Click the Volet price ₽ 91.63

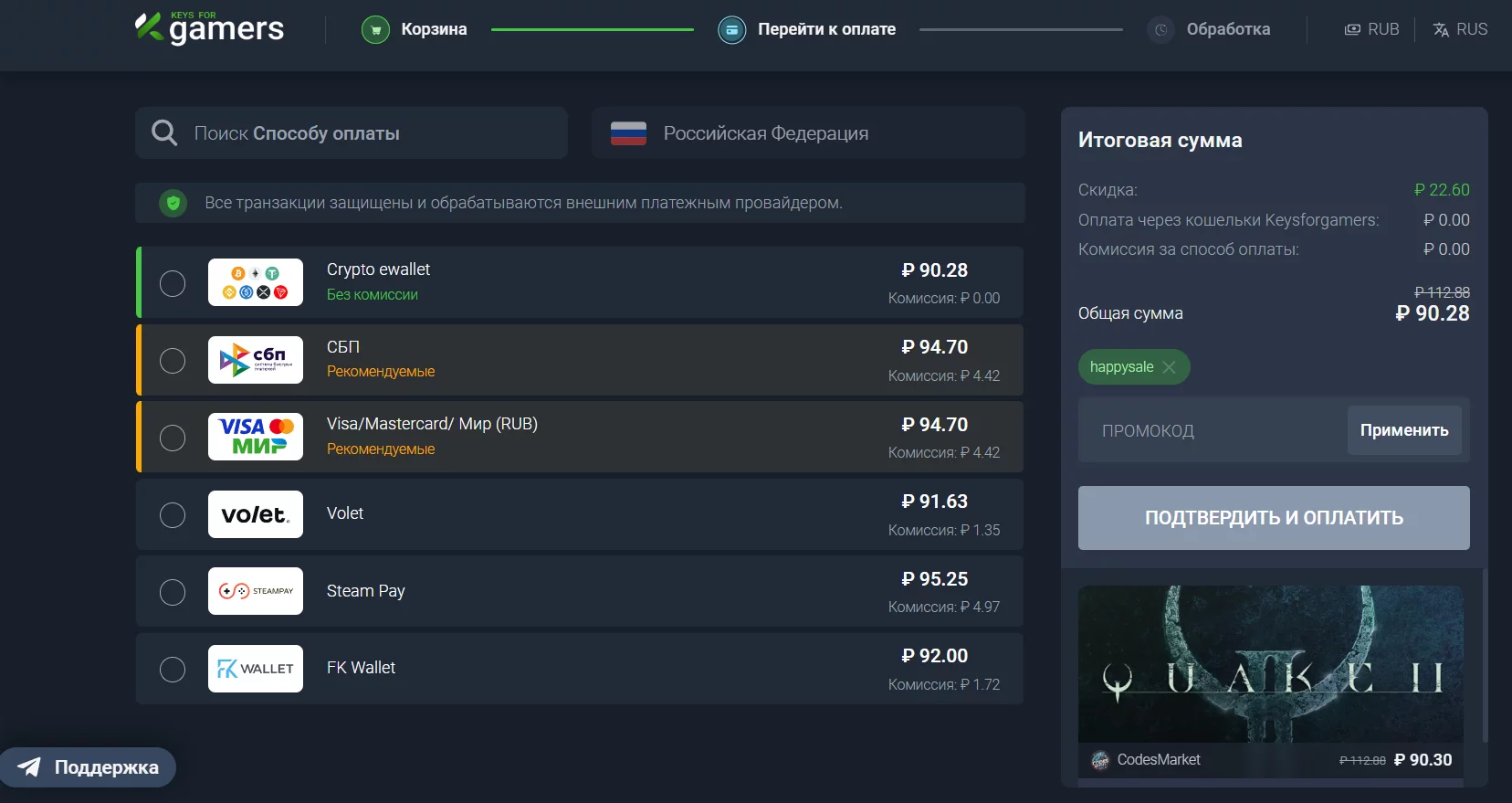(x=934, y=502)
